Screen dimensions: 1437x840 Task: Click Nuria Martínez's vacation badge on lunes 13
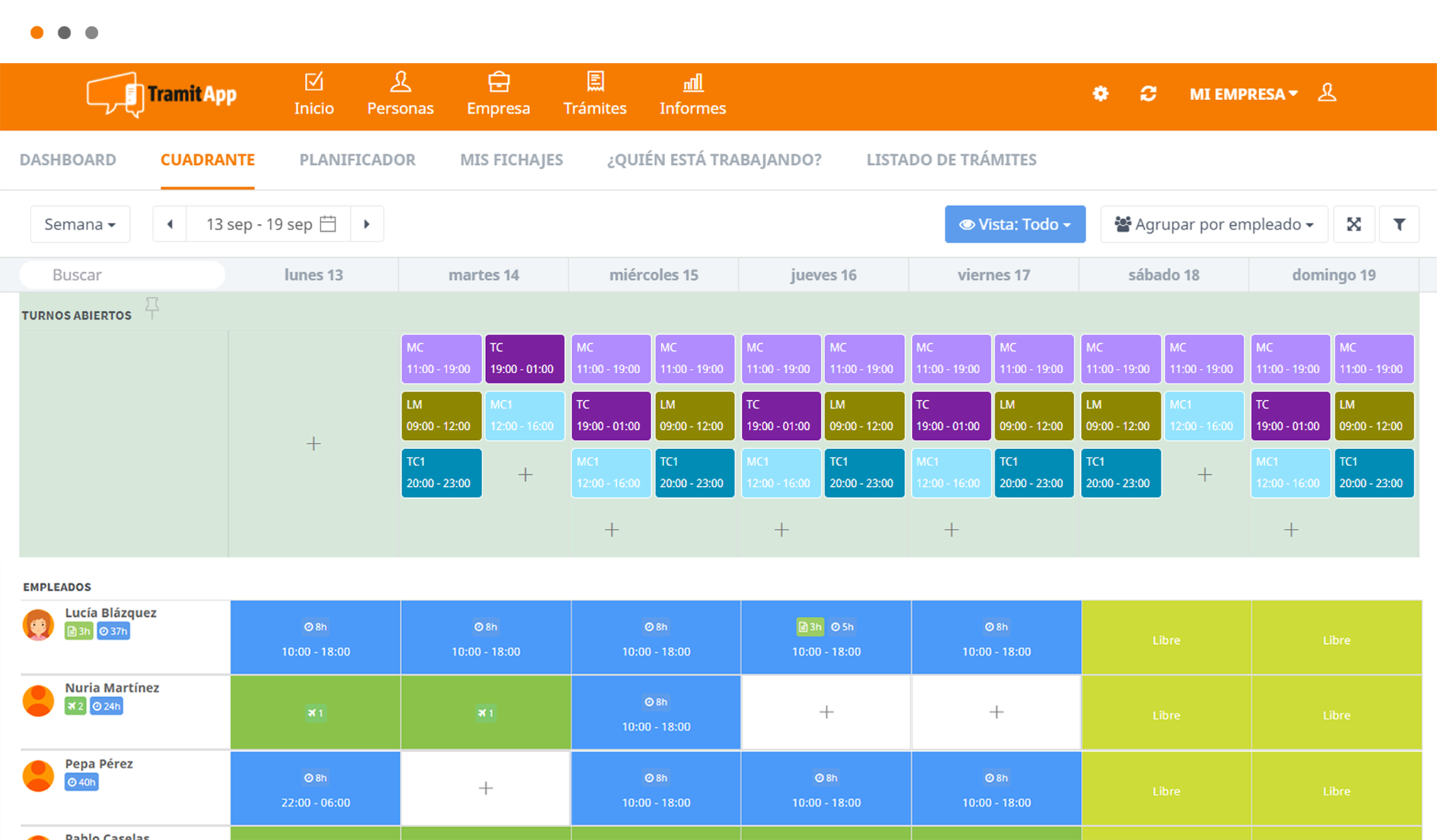tap(316, 713)
